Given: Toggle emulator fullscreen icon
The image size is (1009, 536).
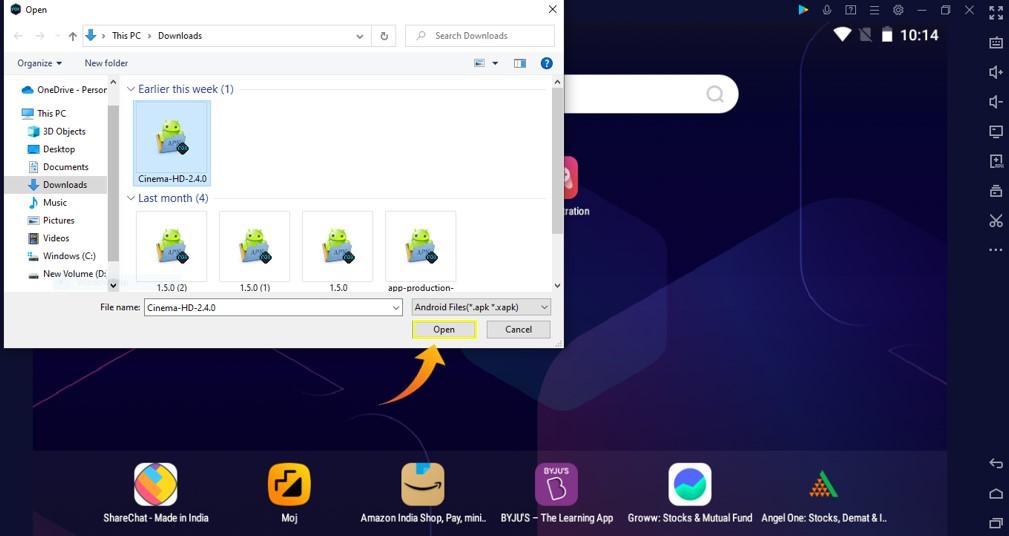Looking at the screenshot, I should point(995,12).
